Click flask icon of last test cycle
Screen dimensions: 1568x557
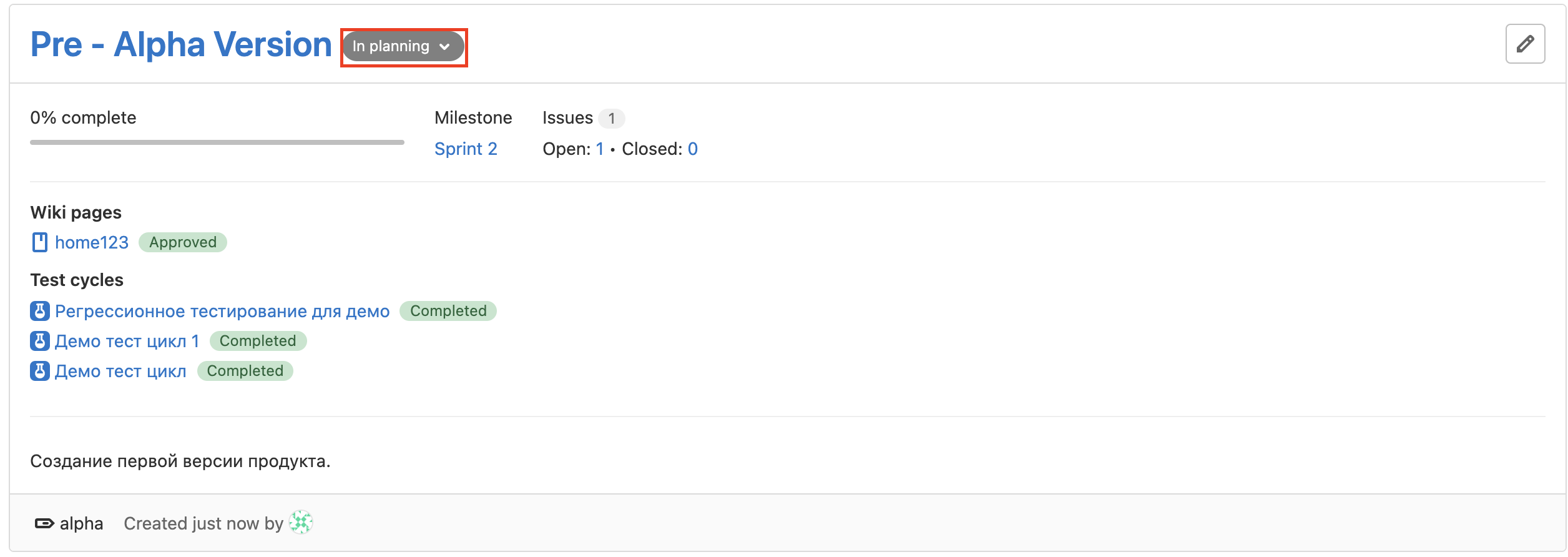(x=39, y=371)
